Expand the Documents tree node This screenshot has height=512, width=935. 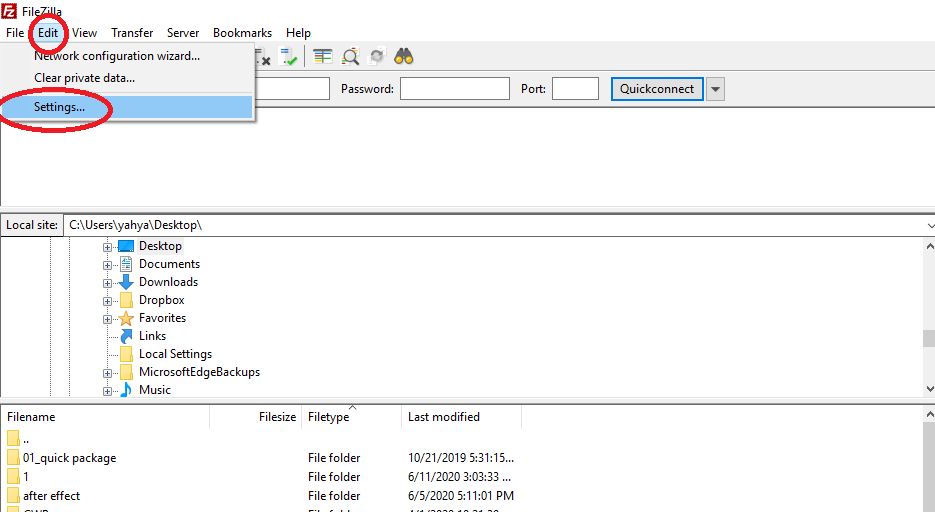(107, 265)
